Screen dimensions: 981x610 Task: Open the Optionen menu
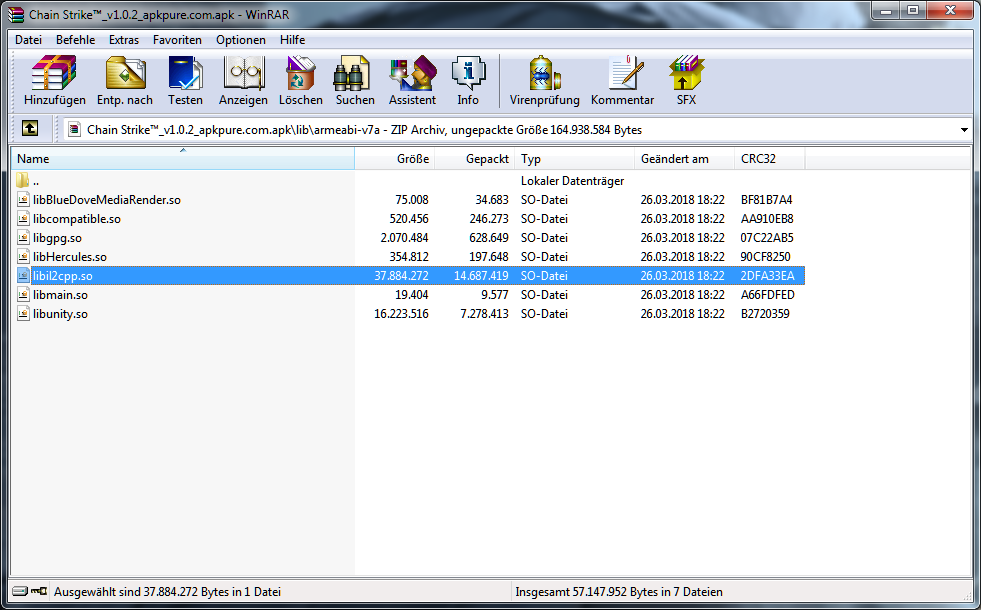241,39
